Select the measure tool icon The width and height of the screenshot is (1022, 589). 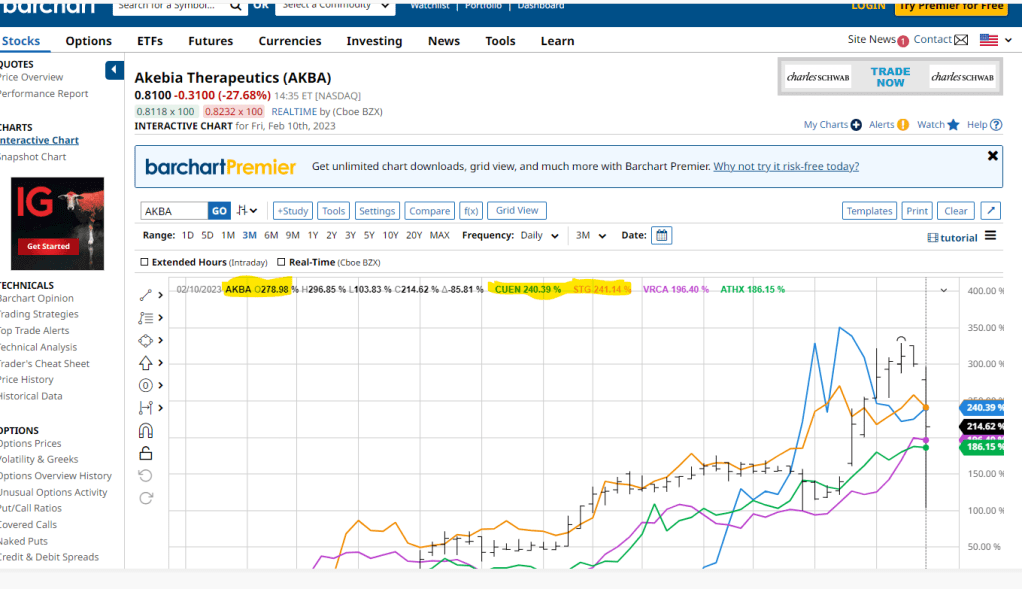[146, 408]
